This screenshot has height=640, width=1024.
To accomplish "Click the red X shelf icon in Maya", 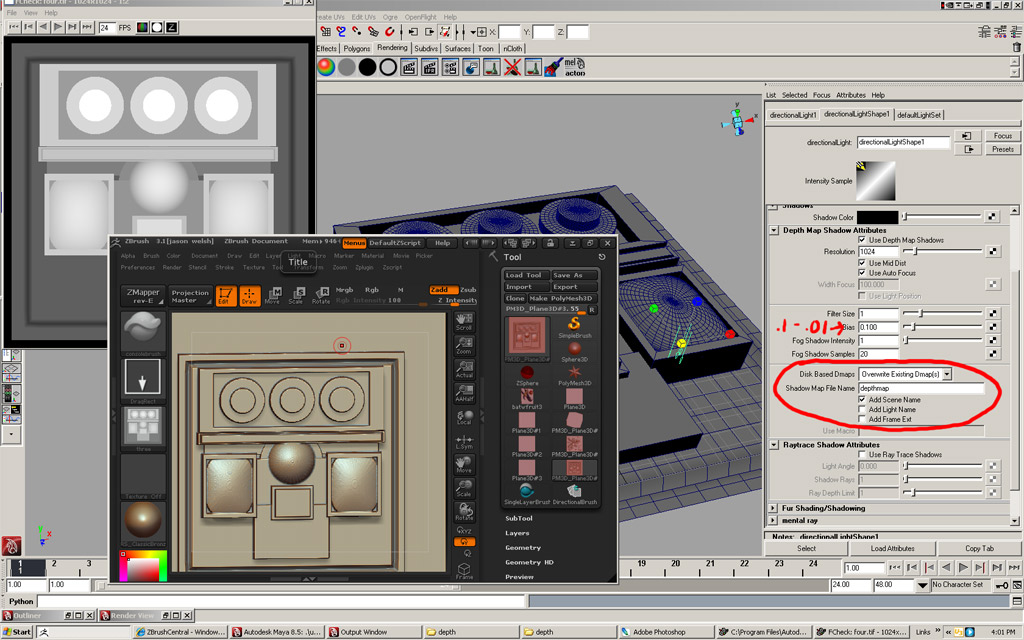I will click(x=511, y=68).
